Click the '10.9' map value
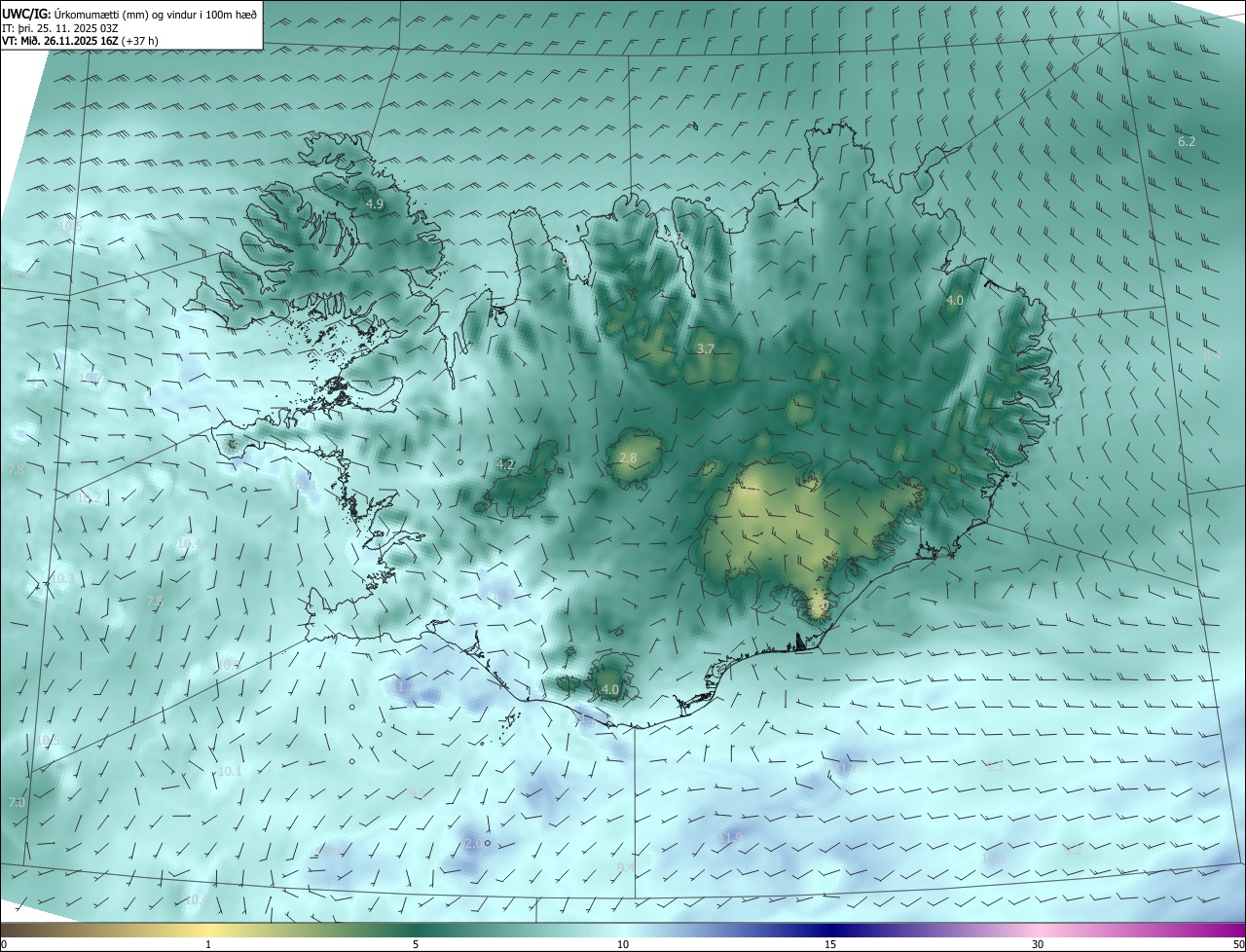The height and width of the screenshot is (952, 1246). 330,853
